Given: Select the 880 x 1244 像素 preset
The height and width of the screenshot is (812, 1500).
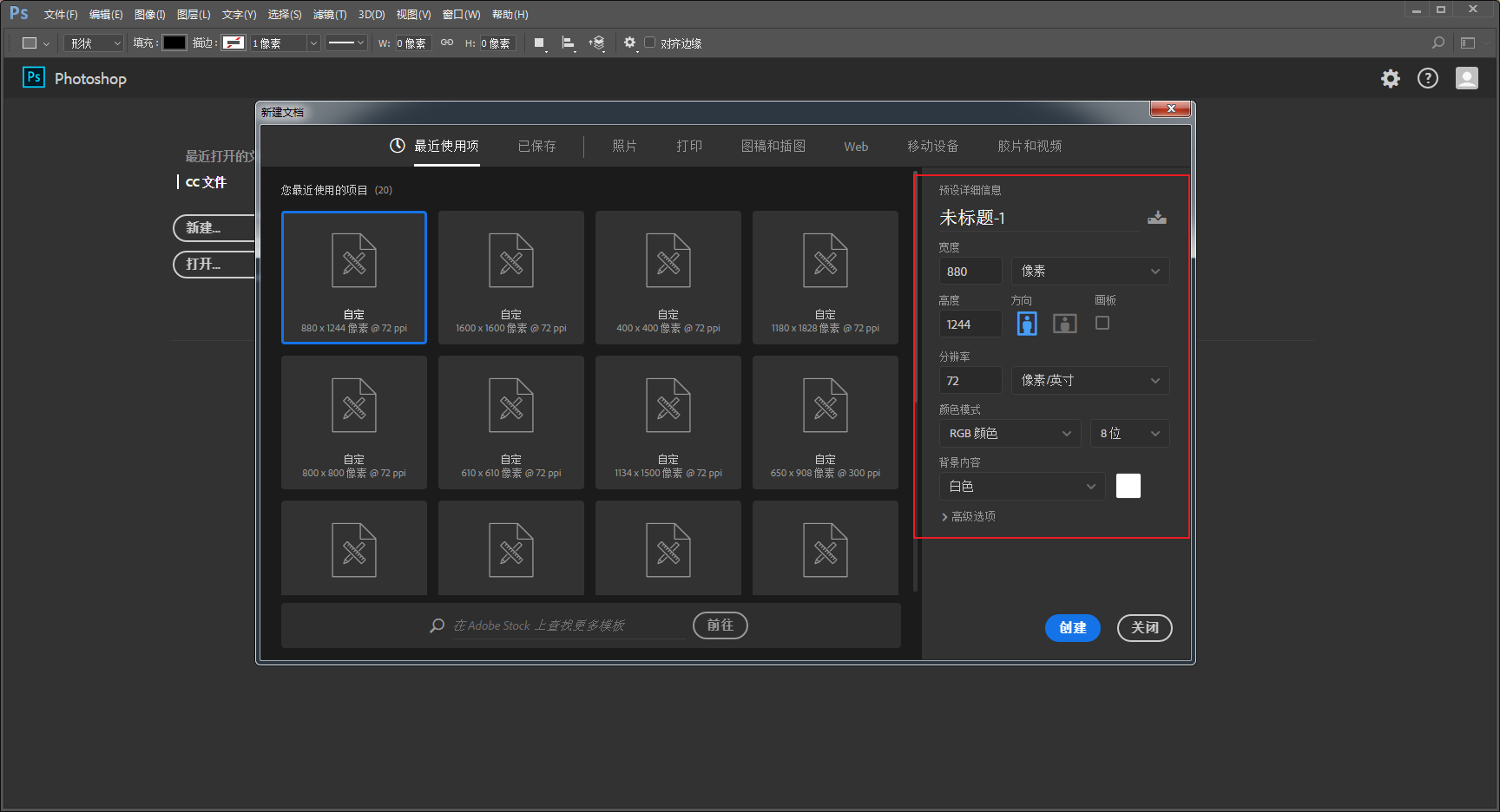Looking at the screenshot, I should (x=354, y=278).
